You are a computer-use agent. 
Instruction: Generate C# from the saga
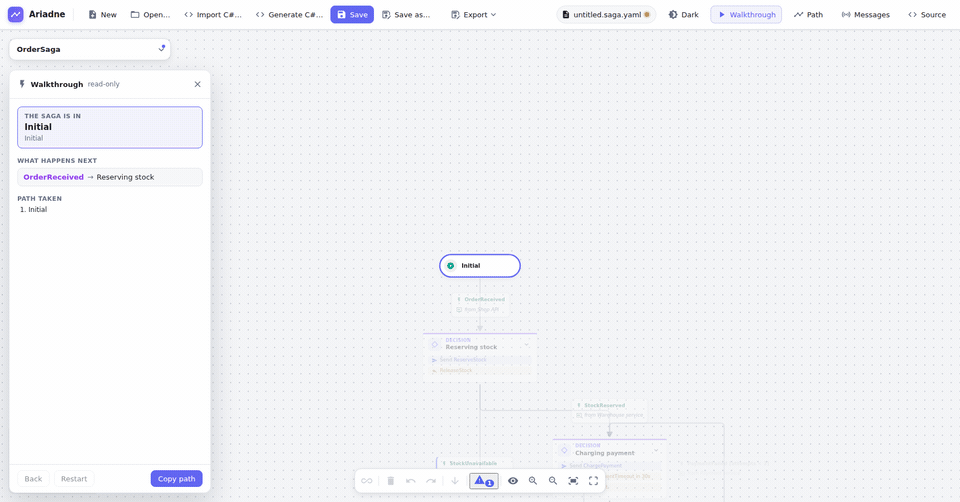[289, 15]
